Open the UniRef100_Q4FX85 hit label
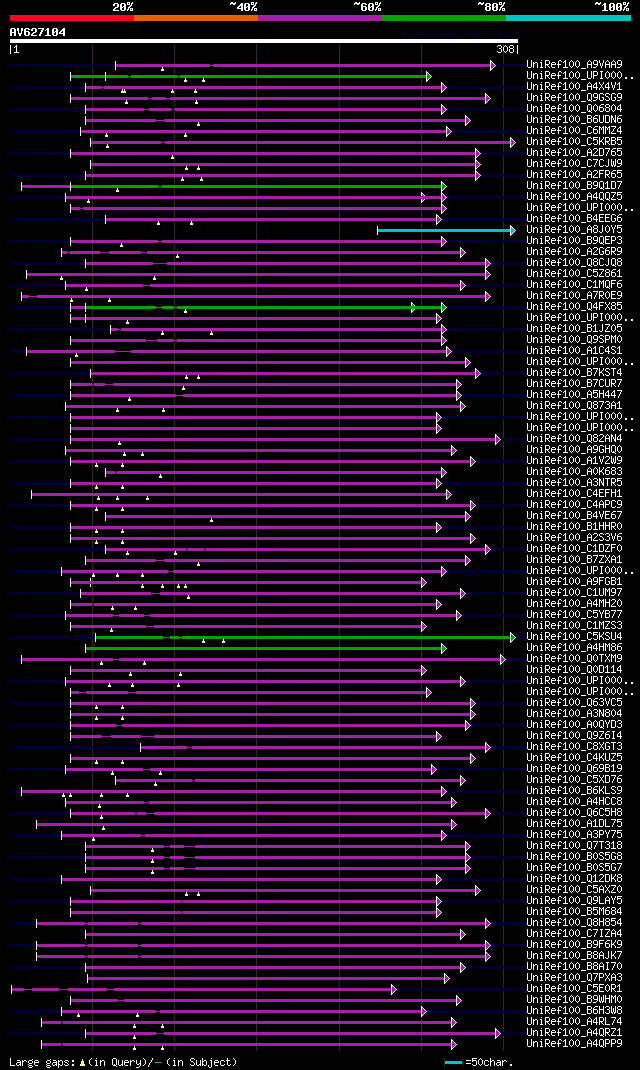 tap(574, 306)
